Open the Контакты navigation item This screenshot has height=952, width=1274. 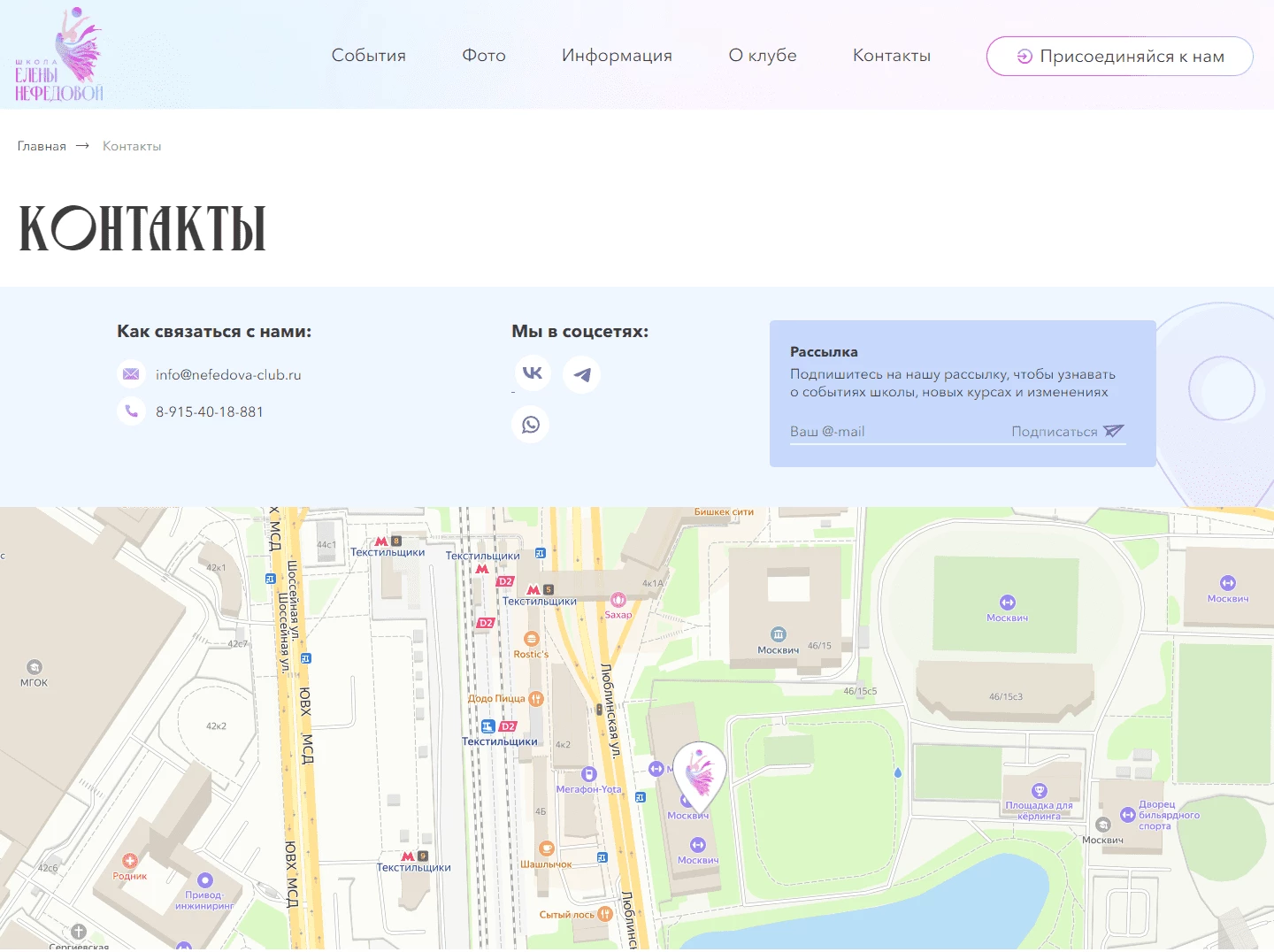coord(892,55)
